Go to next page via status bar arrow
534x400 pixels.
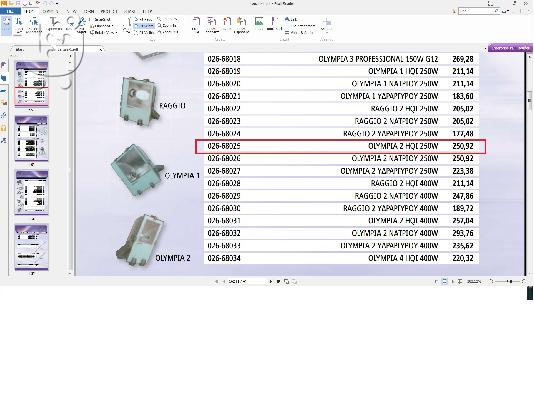click(x=271, y=282)
